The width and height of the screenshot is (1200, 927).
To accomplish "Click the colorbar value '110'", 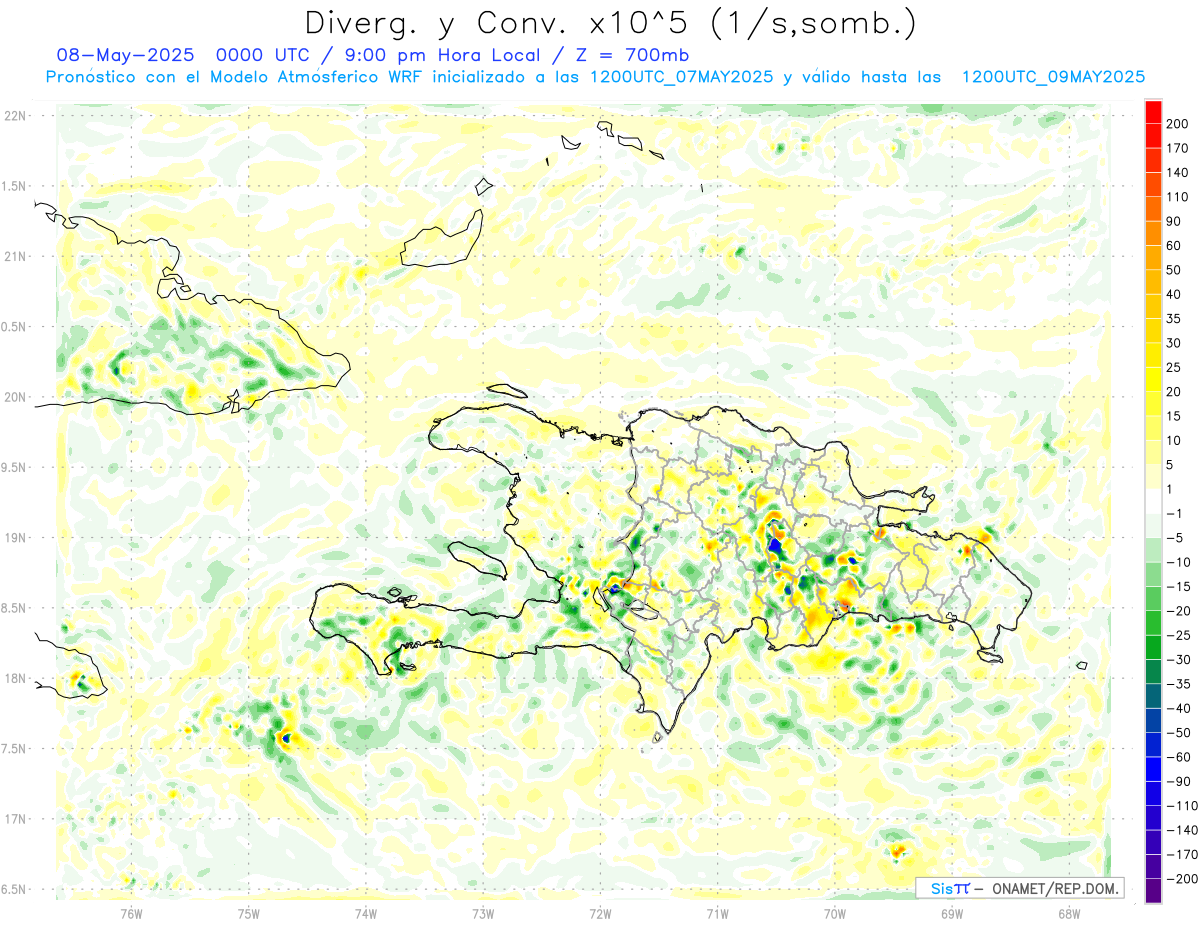I will [x=1177, y=198].
